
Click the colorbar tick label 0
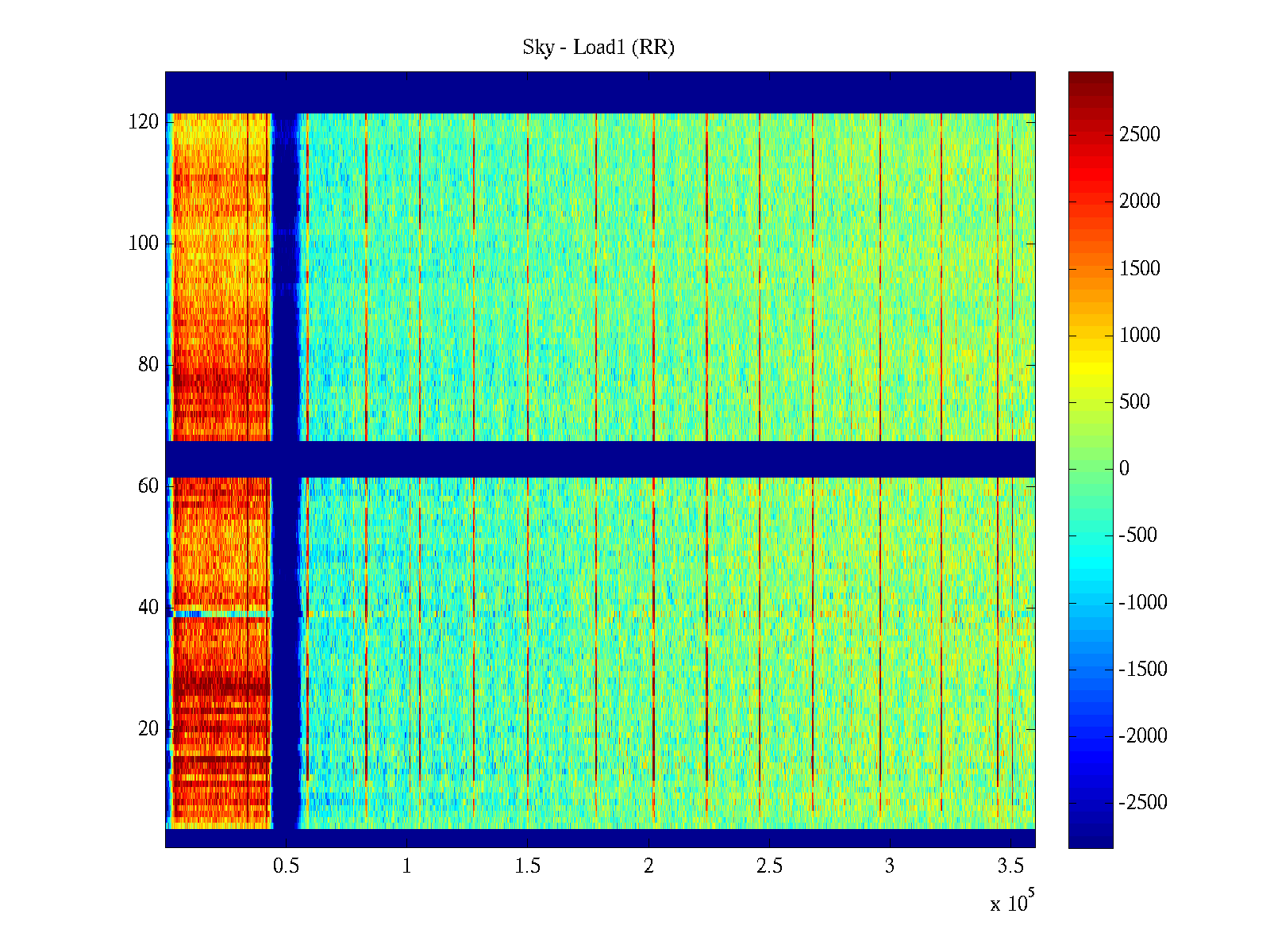(1123, 469)
